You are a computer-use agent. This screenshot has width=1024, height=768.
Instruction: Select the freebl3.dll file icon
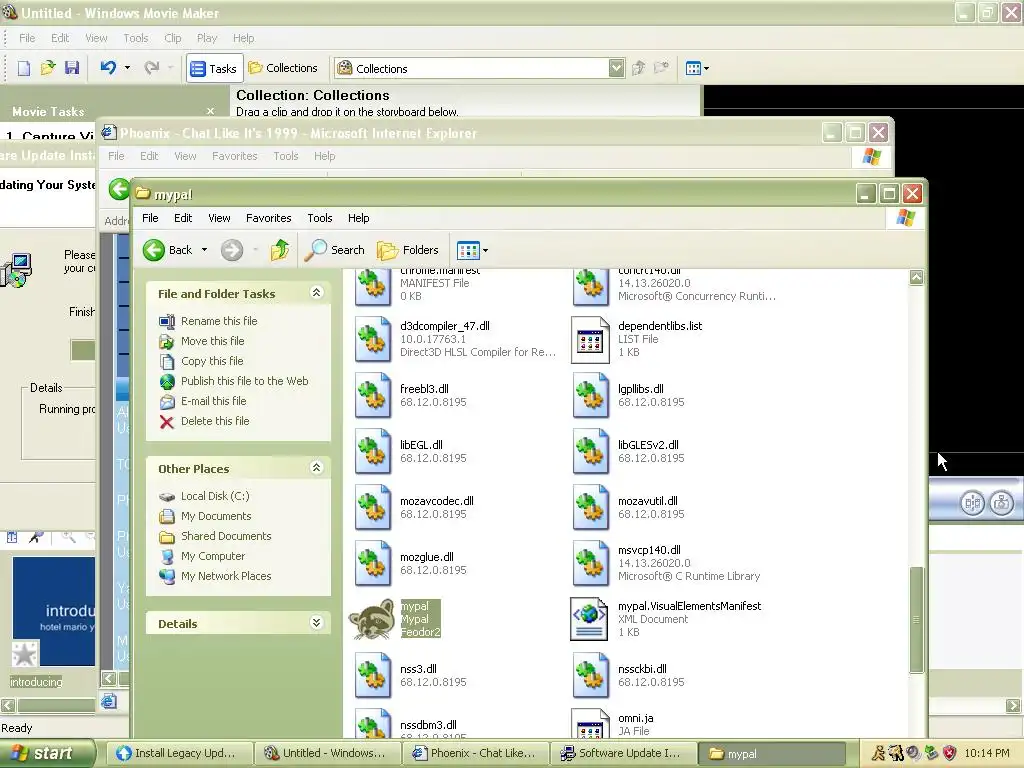pyautogui.click(x=372, y=395)
